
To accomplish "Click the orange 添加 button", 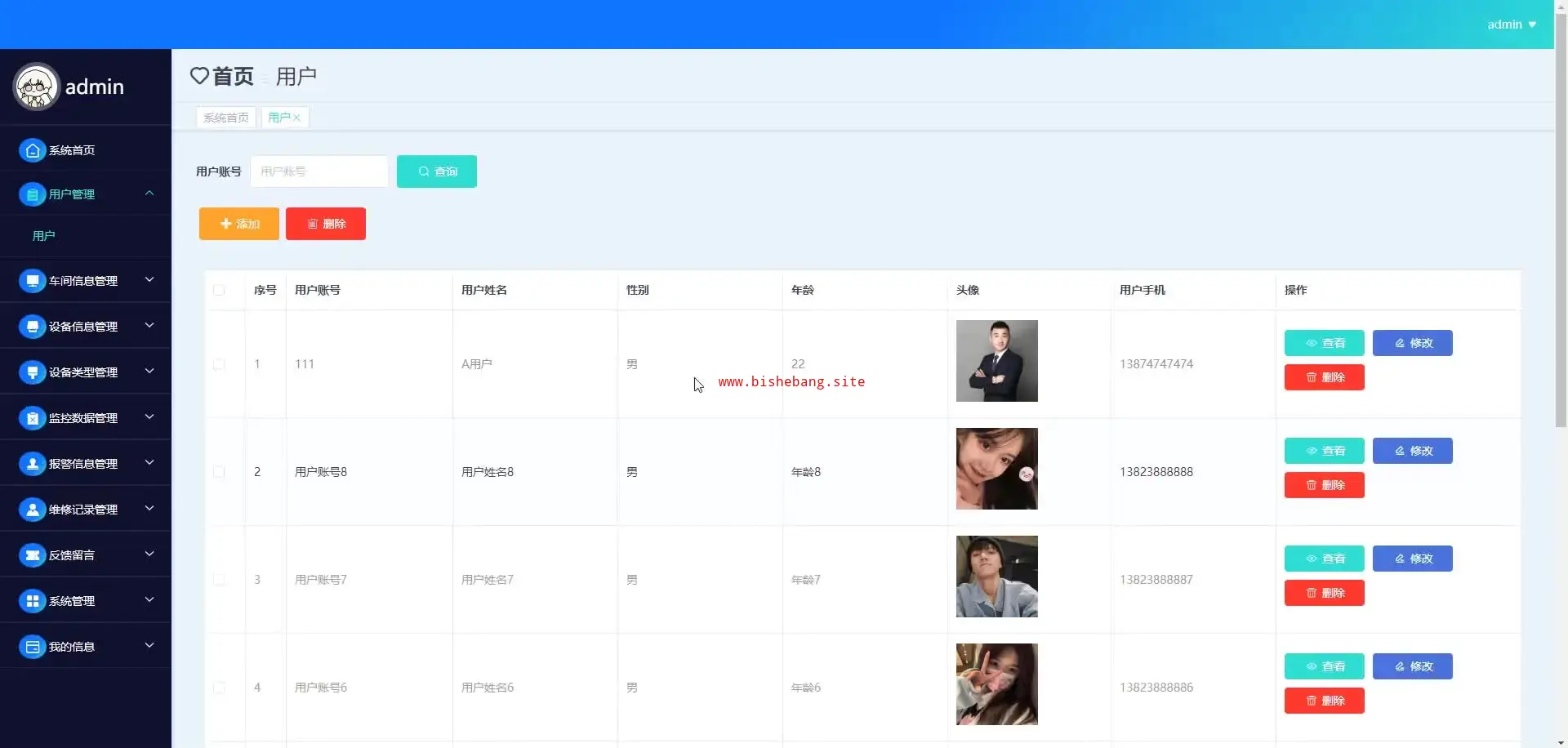I will (239, 224).
